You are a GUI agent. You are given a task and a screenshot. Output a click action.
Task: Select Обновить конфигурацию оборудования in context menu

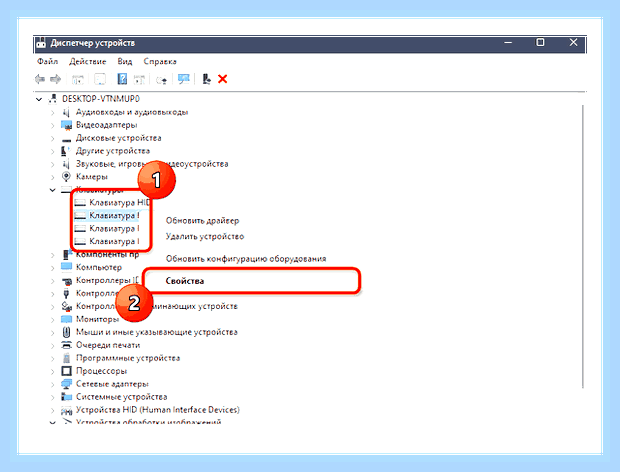246,259
